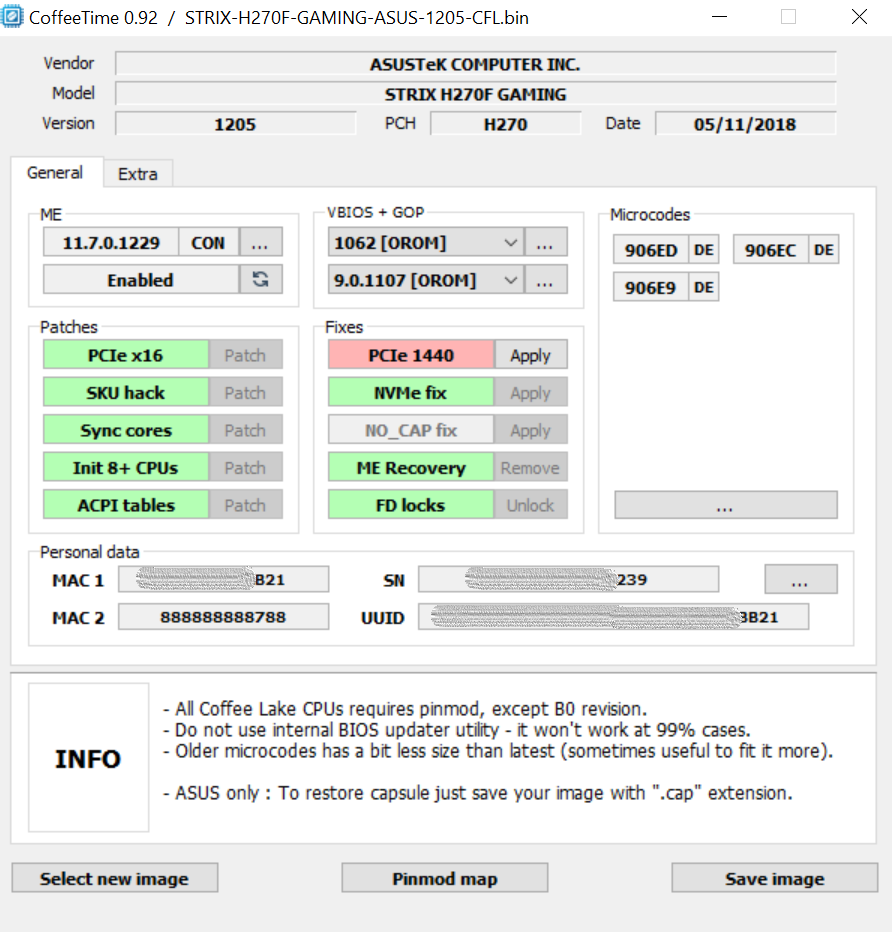The image size is (892, 932).
Task: Click Patch beside SKU hack
Action: [245, 392]
